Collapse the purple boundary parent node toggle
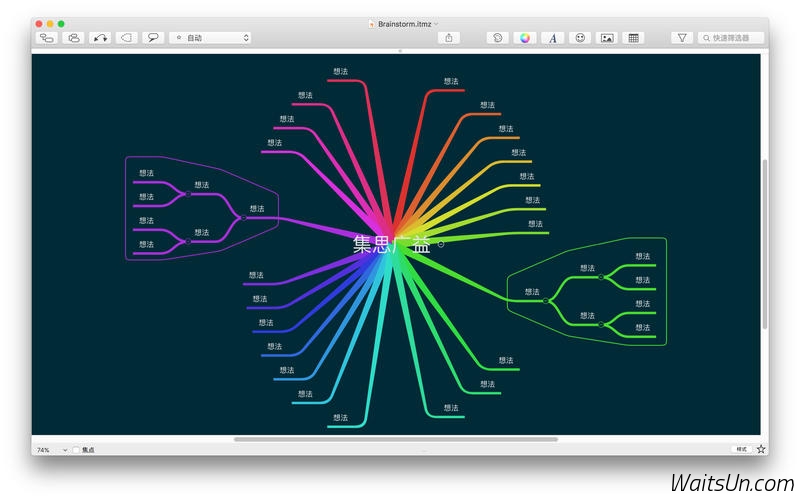This screenshot has height=500, width=800. (243, 218)
